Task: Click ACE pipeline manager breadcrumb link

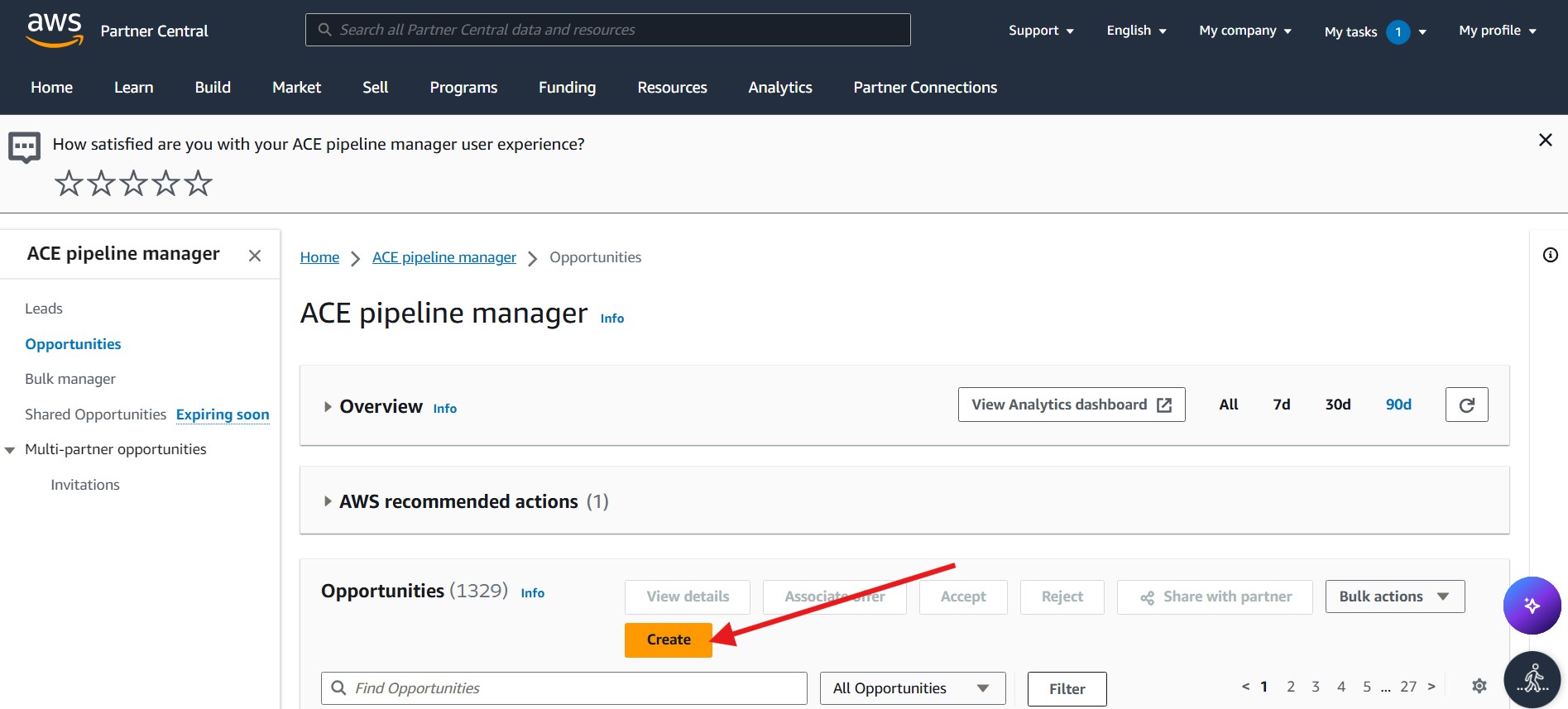Action: [x=444, y=257]
